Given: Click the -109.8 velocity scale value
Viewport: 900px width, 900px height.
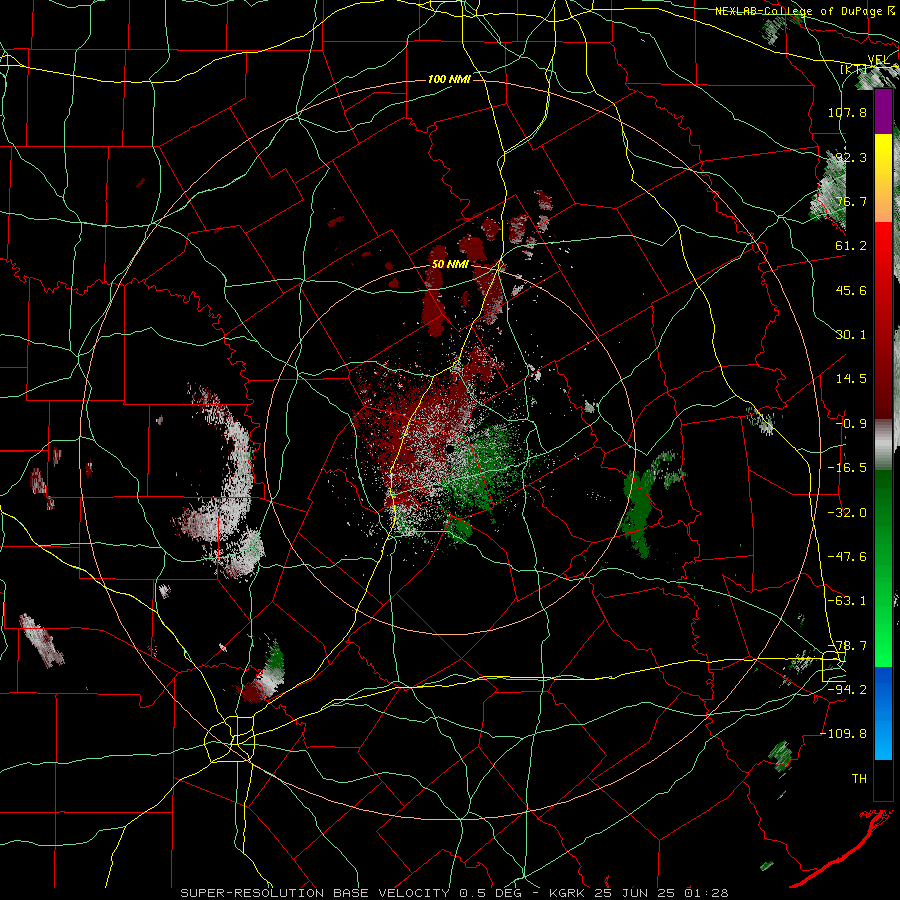Looking at the screenshot, I should click(x=843, y=734).
